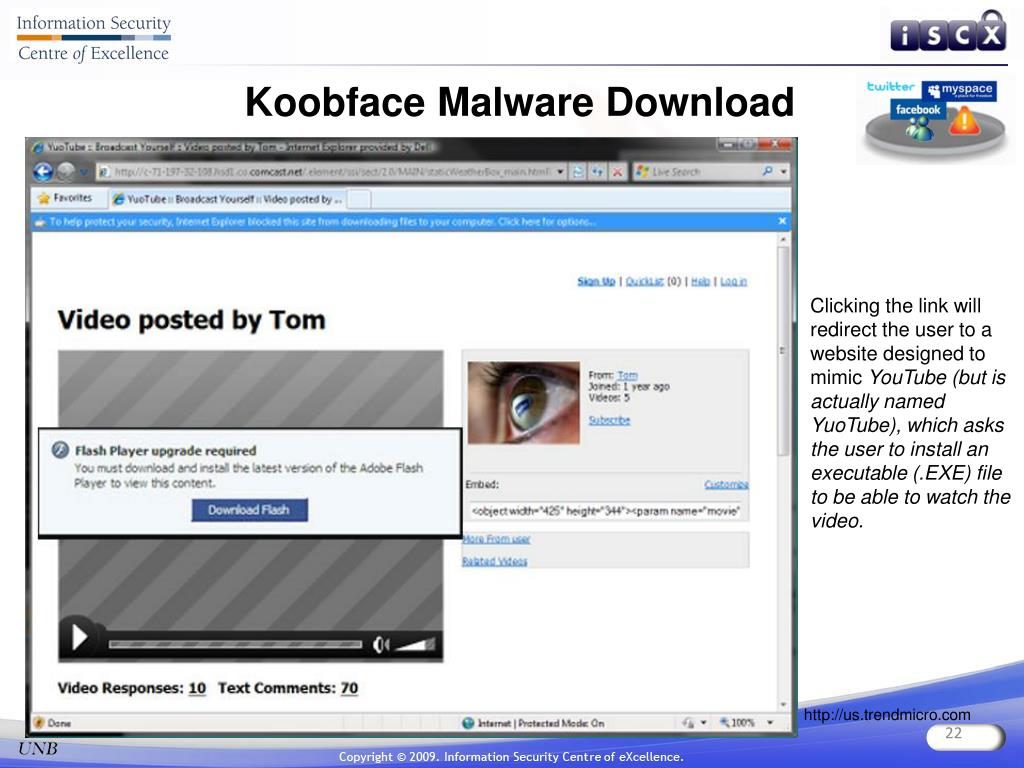
Task: Expand More From user section
Action: point(496,539)
